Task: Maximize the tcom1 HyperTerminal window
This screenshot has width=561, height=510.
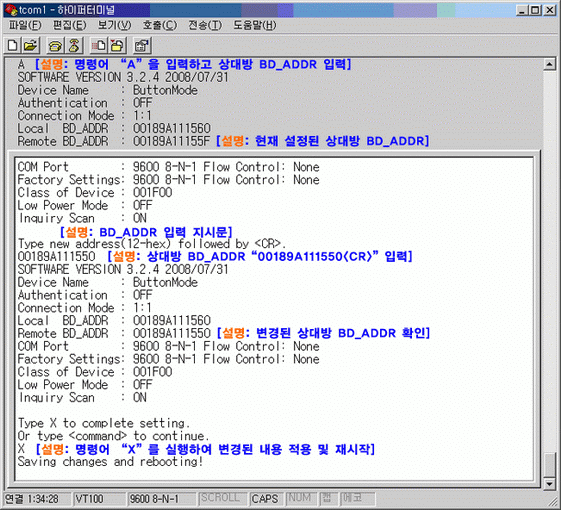Action: coord(535,10)
